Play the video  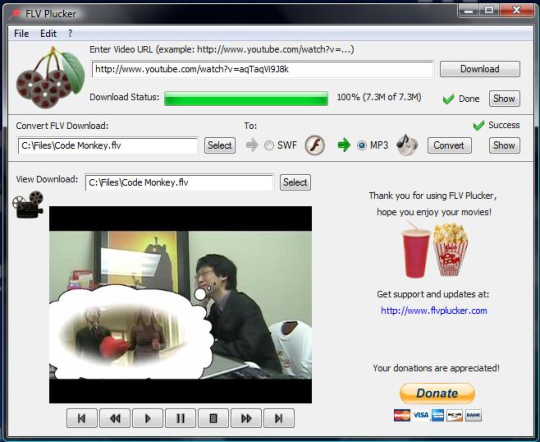click(x=148, y=418)
